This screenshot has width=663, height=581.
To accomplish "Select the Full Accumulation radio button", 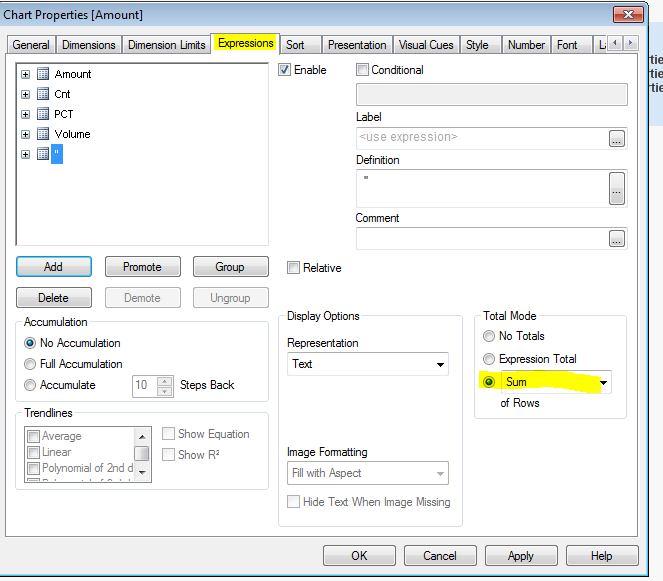I will click(x=30, y=364).
